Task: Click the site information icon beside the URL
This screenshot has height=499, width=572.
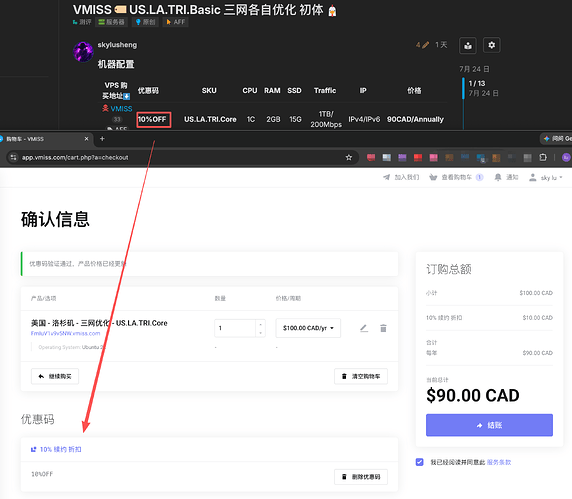Action: (13, 157)
